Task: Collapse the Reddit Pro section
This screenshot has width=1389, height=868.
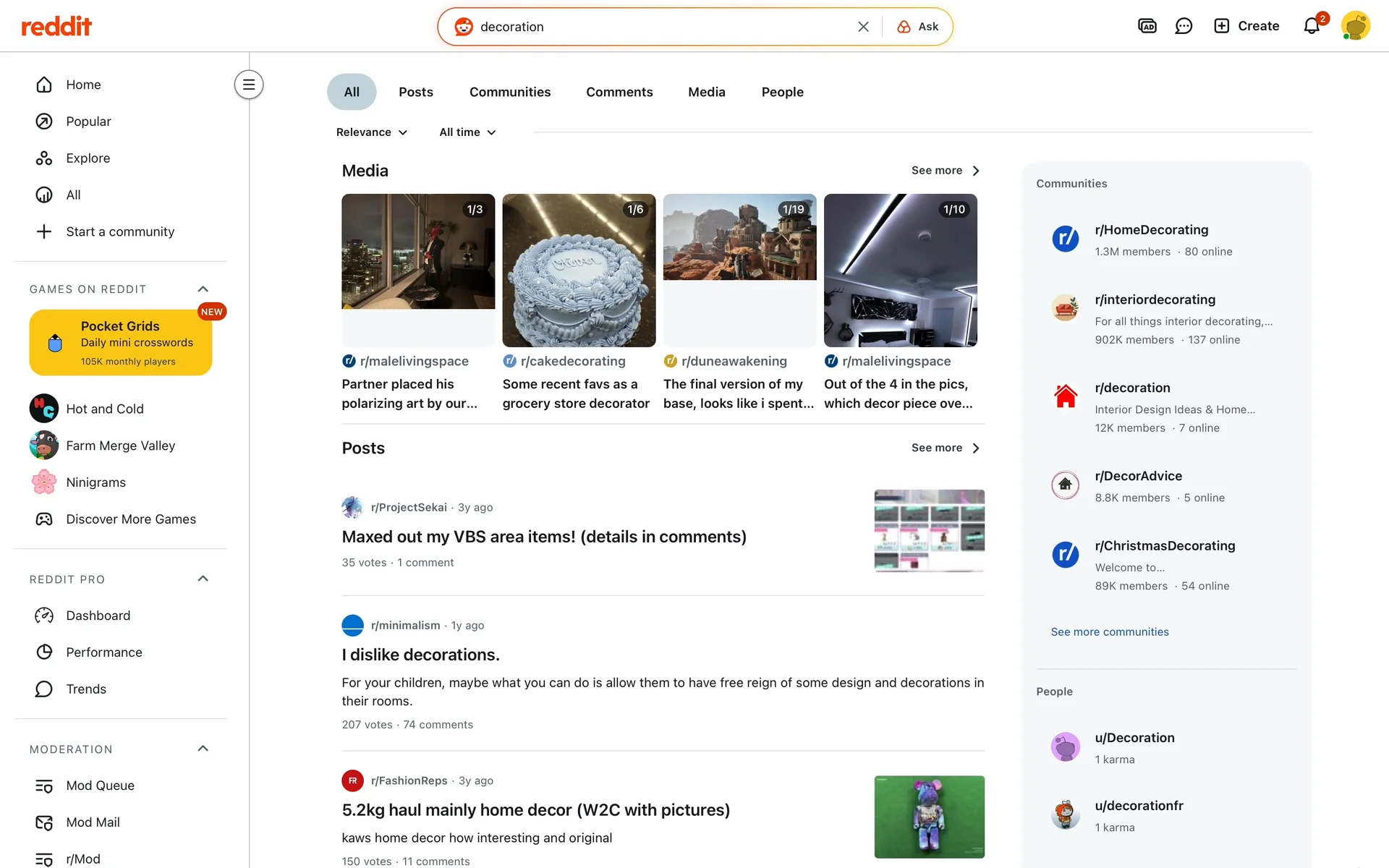Action: pos(203,579)
